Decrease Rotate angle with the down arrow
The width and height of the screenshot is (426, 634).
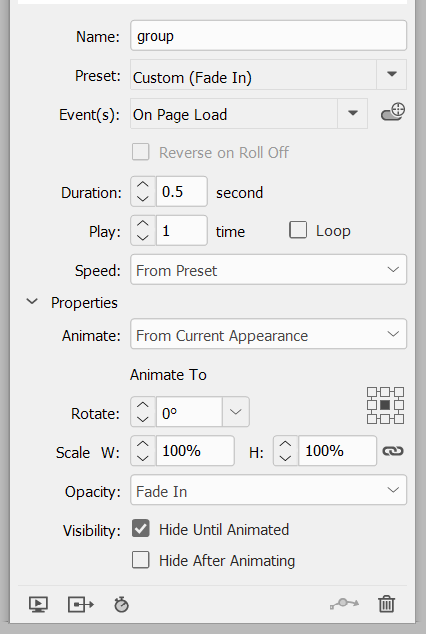143,419
